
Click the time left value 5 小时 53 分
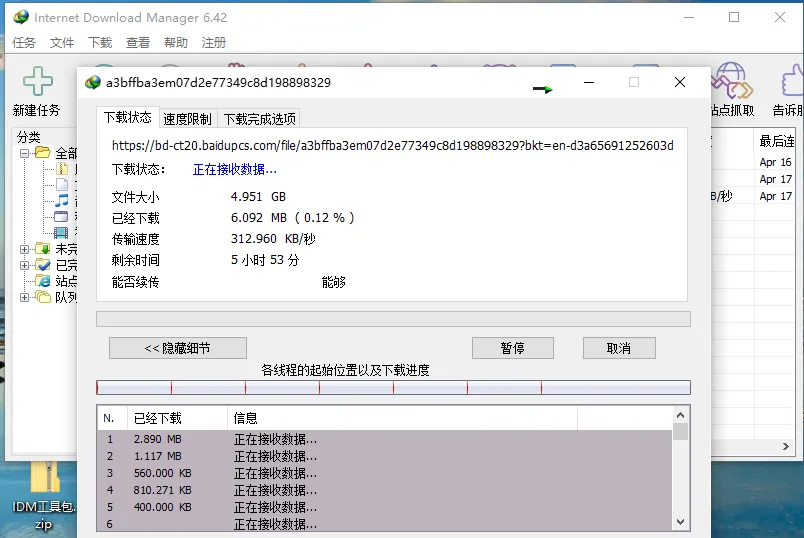click(265, 260)
